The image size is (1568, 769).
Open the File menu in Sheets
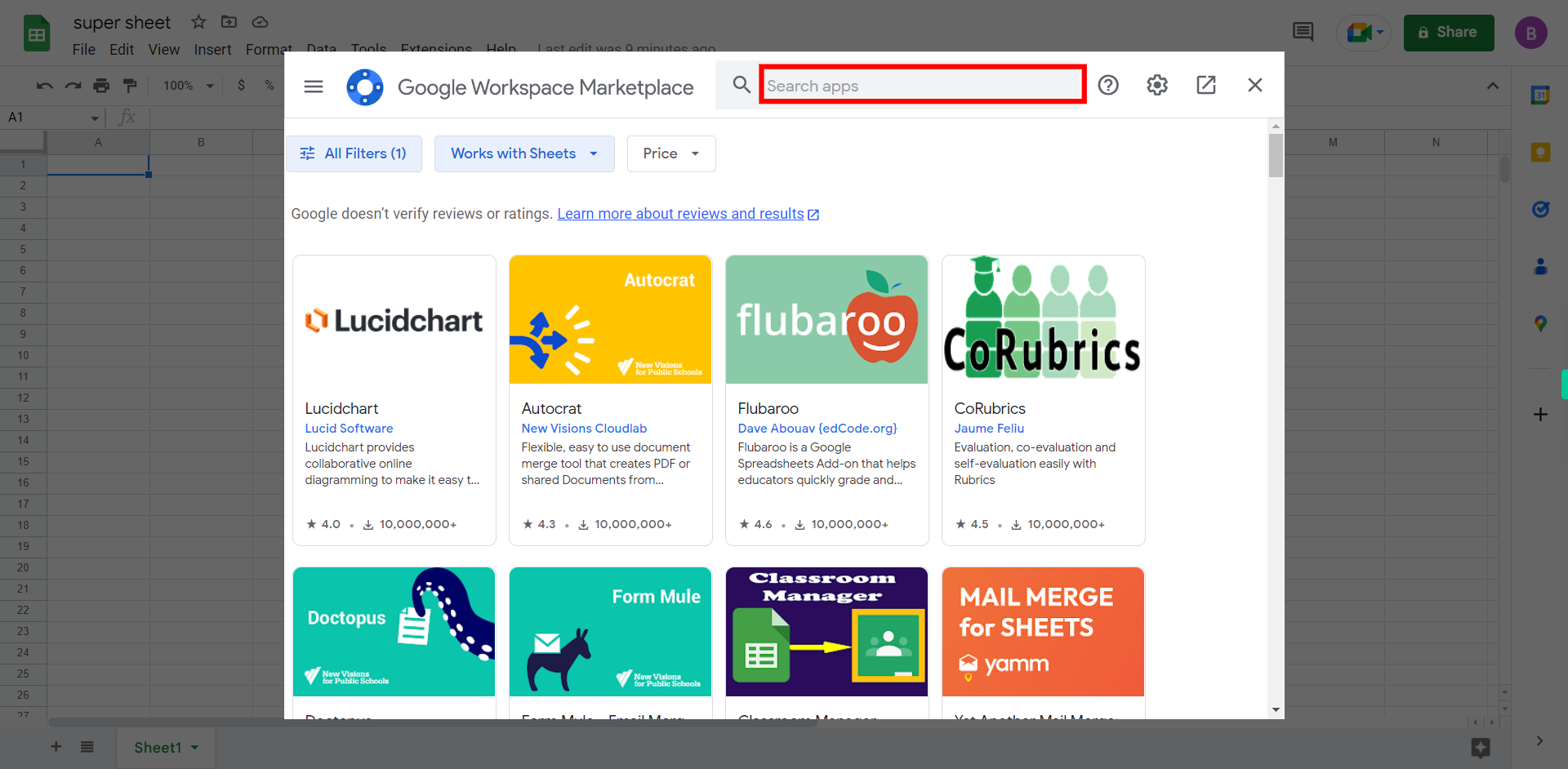tap(84, 50)
